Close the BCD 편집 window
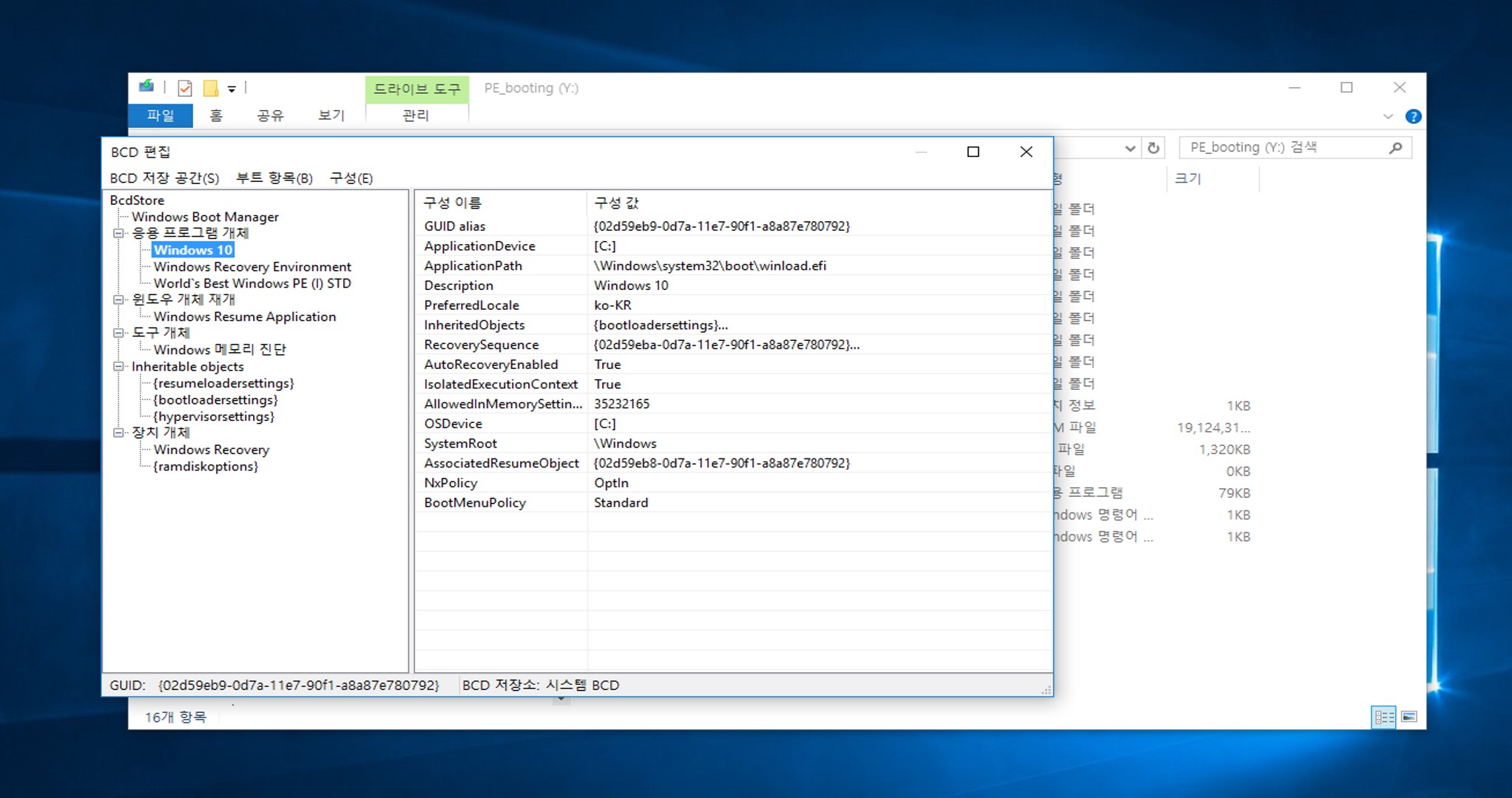Screen dimensions: 1512x798 pyautogui.click(x=1026, y=152)
